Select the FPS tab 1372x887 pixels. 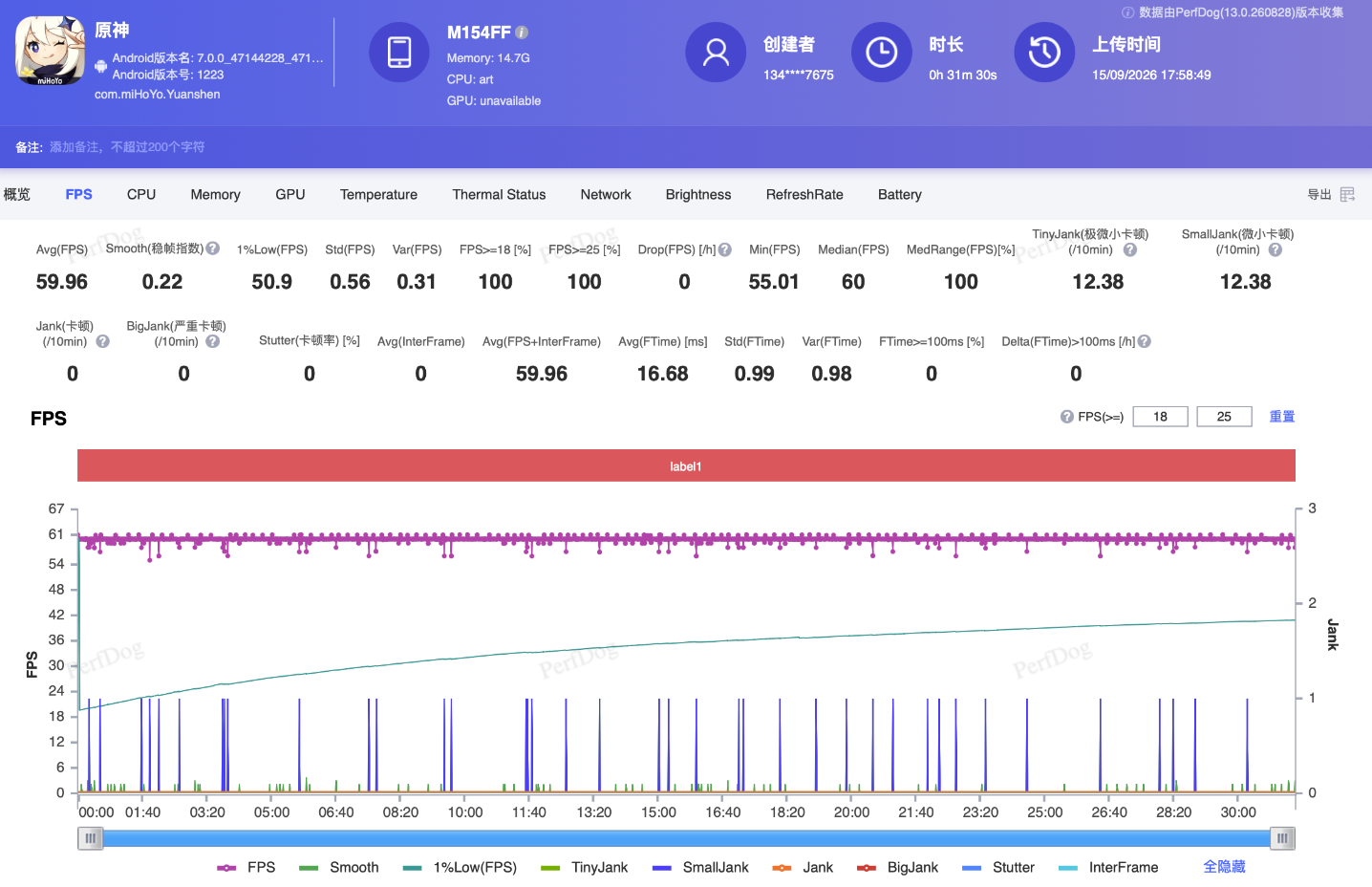coord(79,194)
